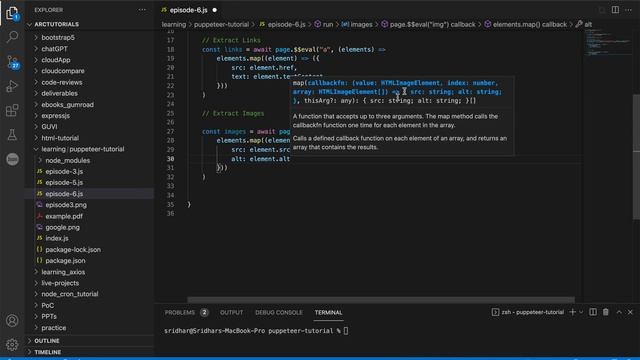This screenshot has height=360, width=640.
Task: Open Run and Debug view
Action: [x=12, y=86]
